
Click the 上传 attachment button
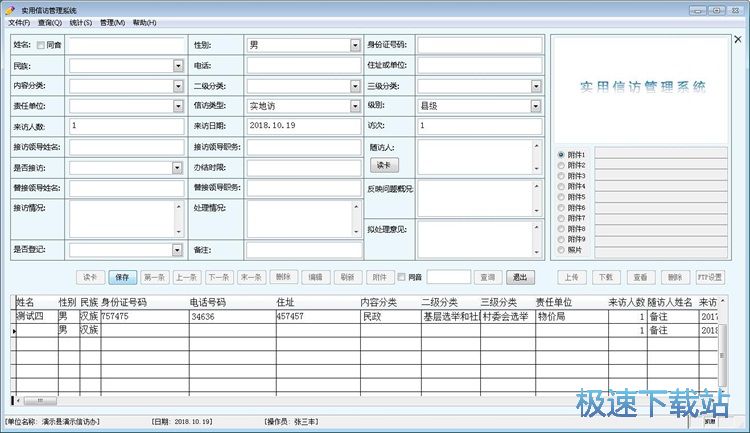coord(572,277)
